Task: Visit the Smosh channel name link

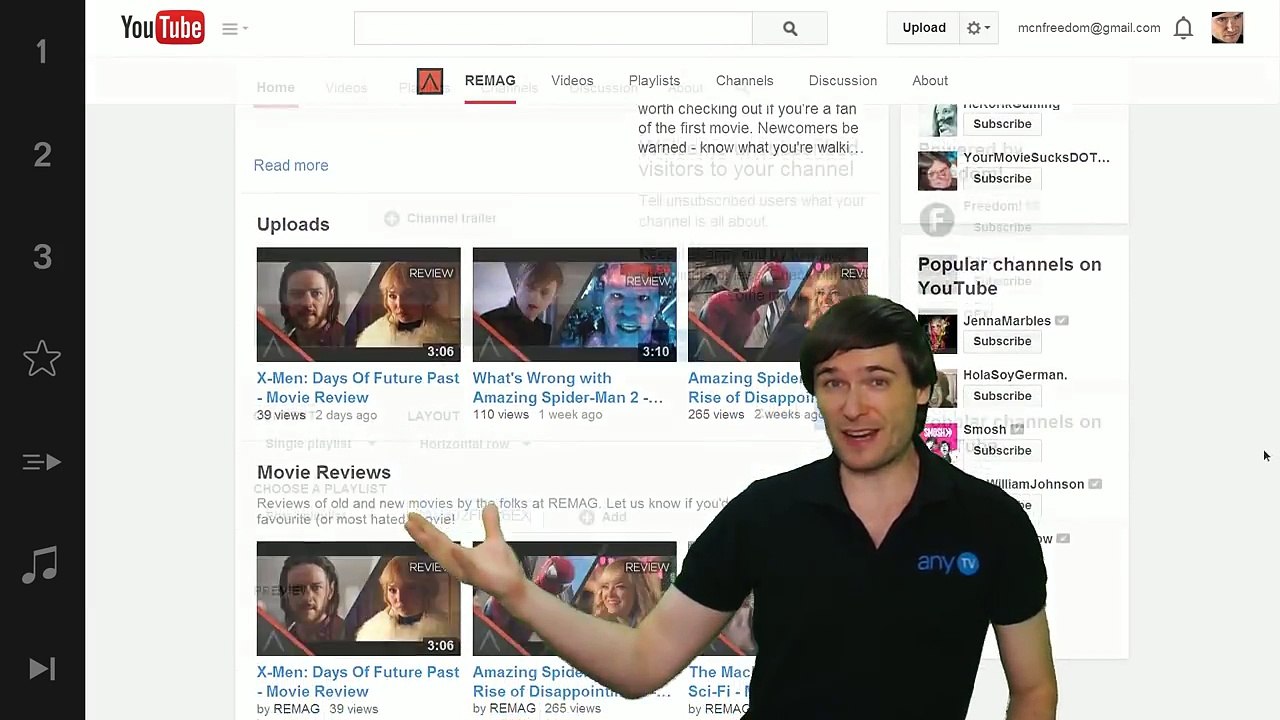Action: (x=985, y=430)
